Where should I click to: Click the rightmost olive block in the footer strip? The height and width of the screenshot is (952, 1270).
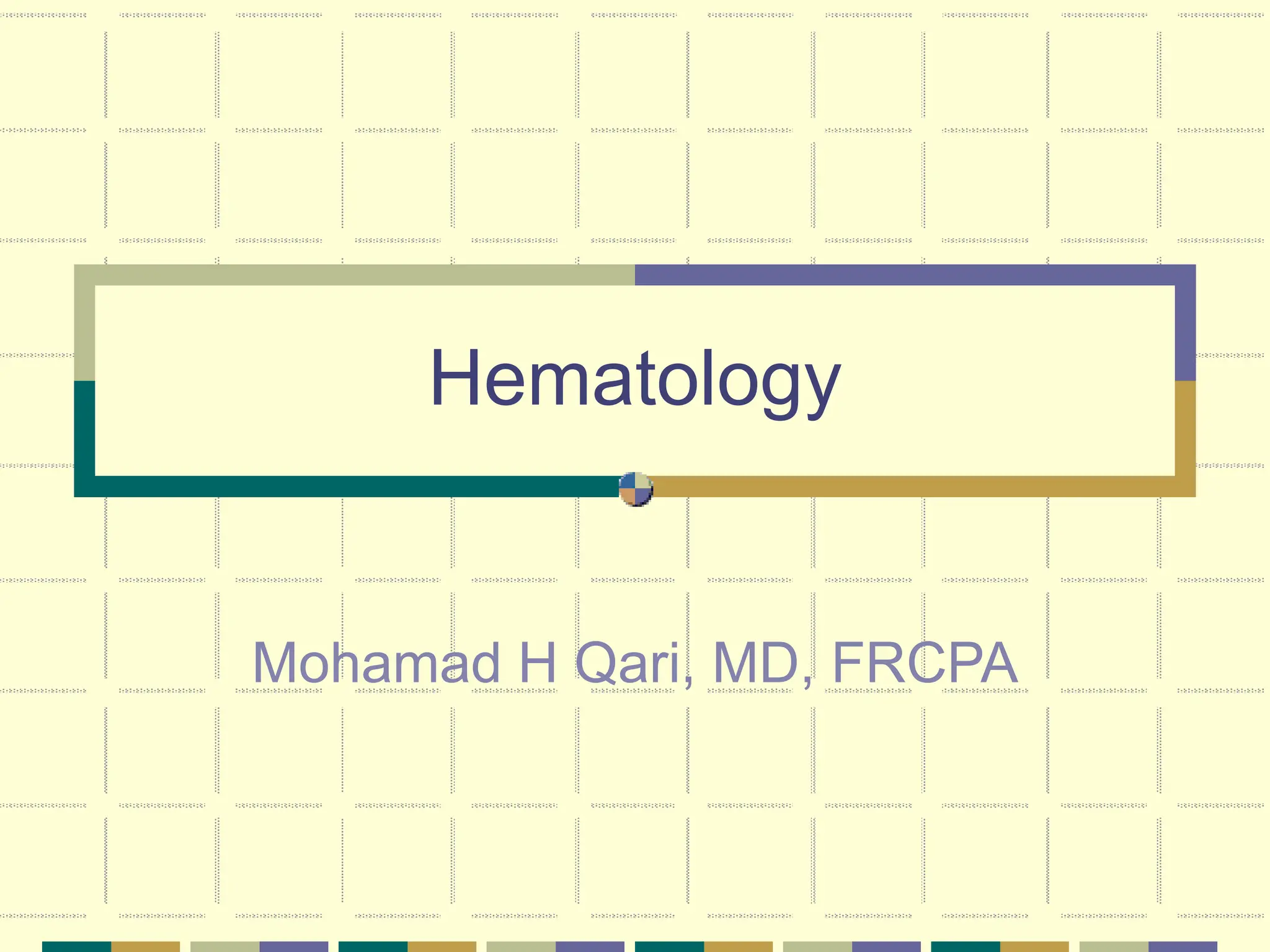1114,946
